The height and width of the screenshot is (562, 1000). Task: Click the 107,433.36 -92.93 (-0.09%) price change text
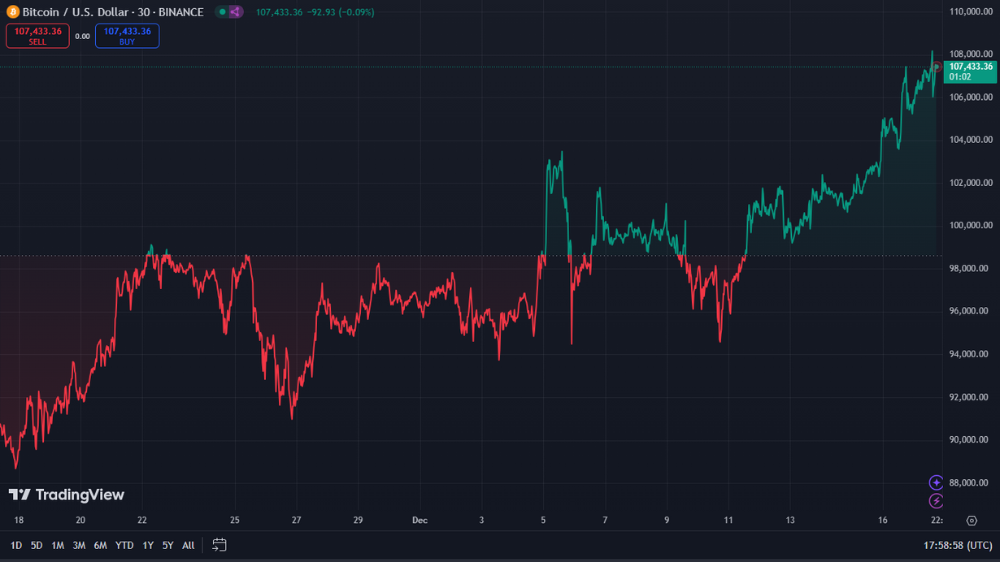315,12
